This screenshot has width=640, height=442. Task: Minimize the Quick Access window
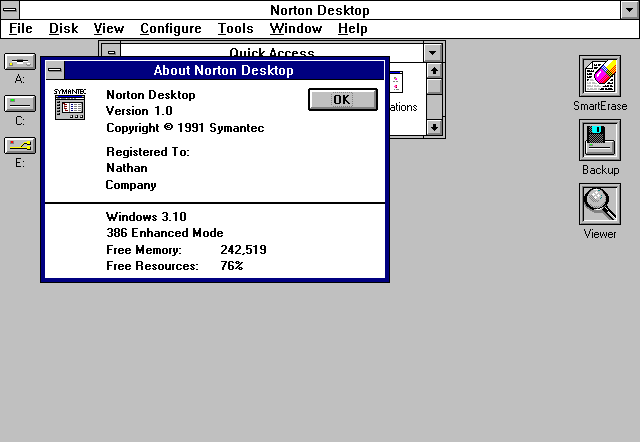point(433,53)
